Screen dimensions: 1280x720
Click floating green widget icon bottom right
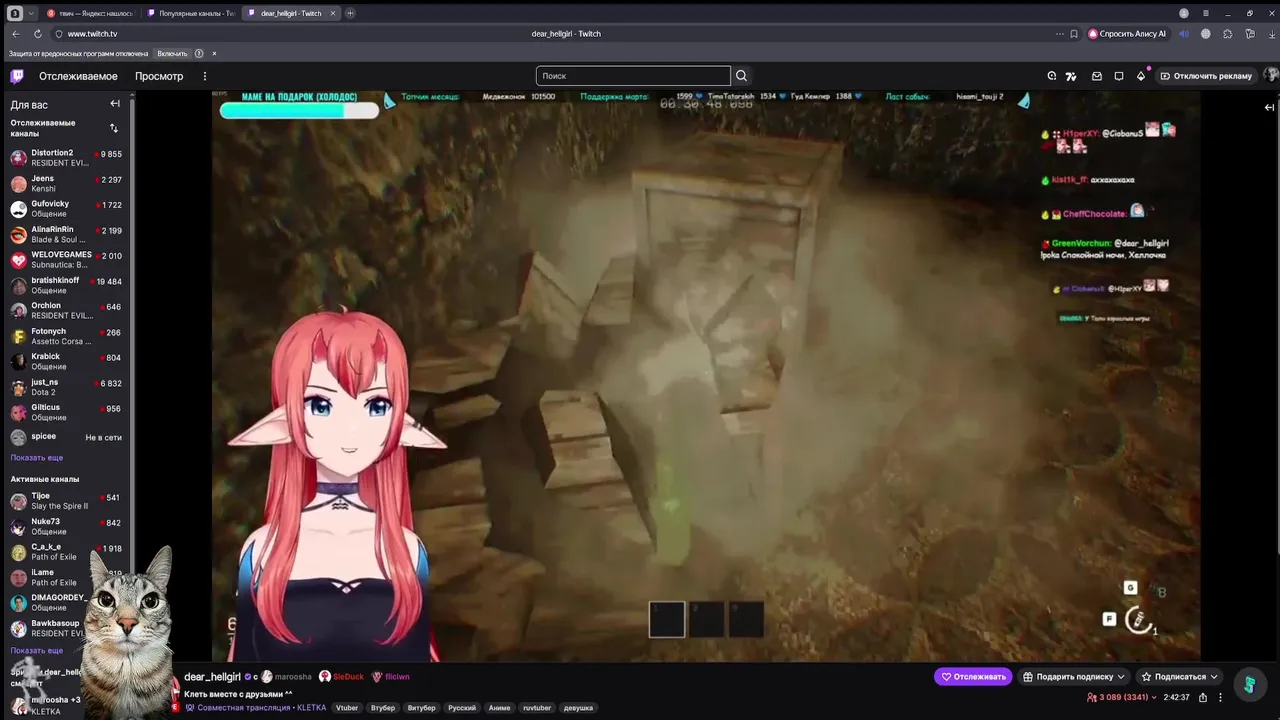[1250, 684]
